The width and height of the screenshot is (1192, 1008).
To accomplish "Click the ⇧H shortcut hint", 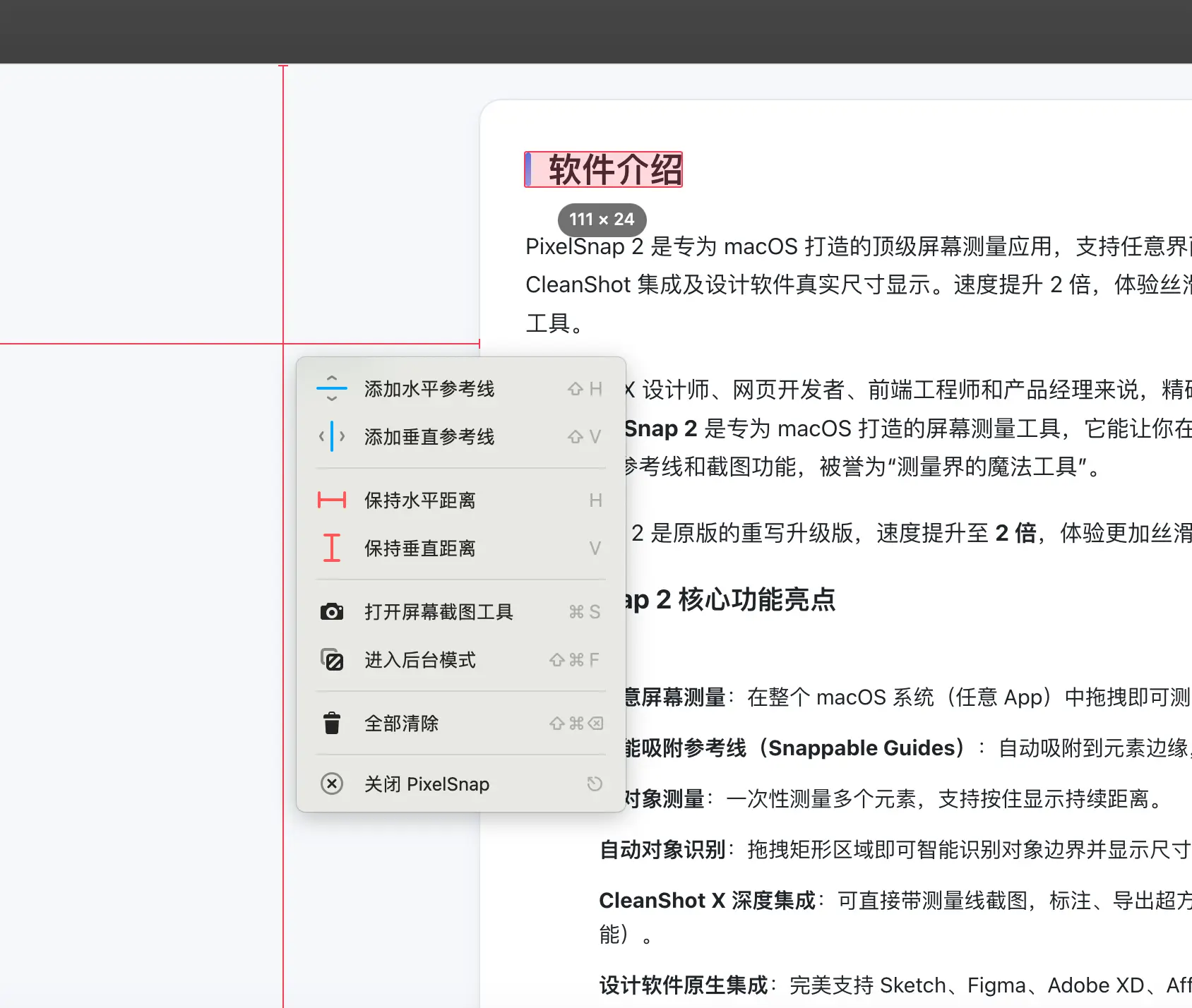I will coord(585,389).
